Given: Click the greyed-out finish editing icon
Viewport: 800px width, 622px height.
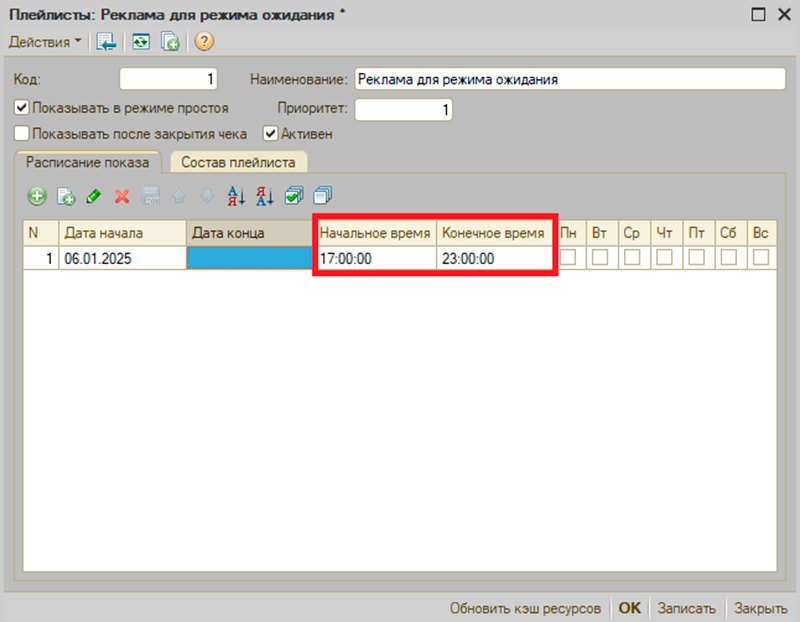Looking at the screenshot, I should [151, 196].
